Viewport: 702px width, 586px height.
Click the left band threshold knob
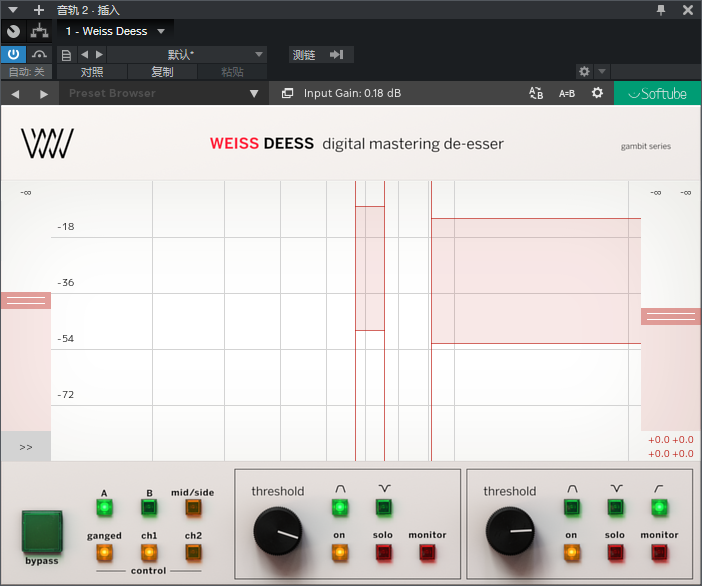(x=278, y=531)
